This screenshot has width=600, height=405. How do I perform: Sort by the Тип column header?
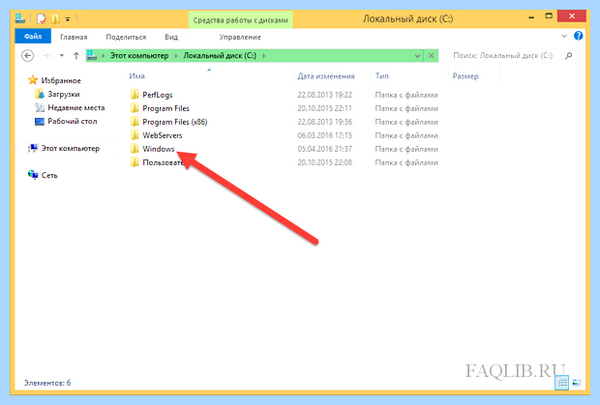pos(382,76)
